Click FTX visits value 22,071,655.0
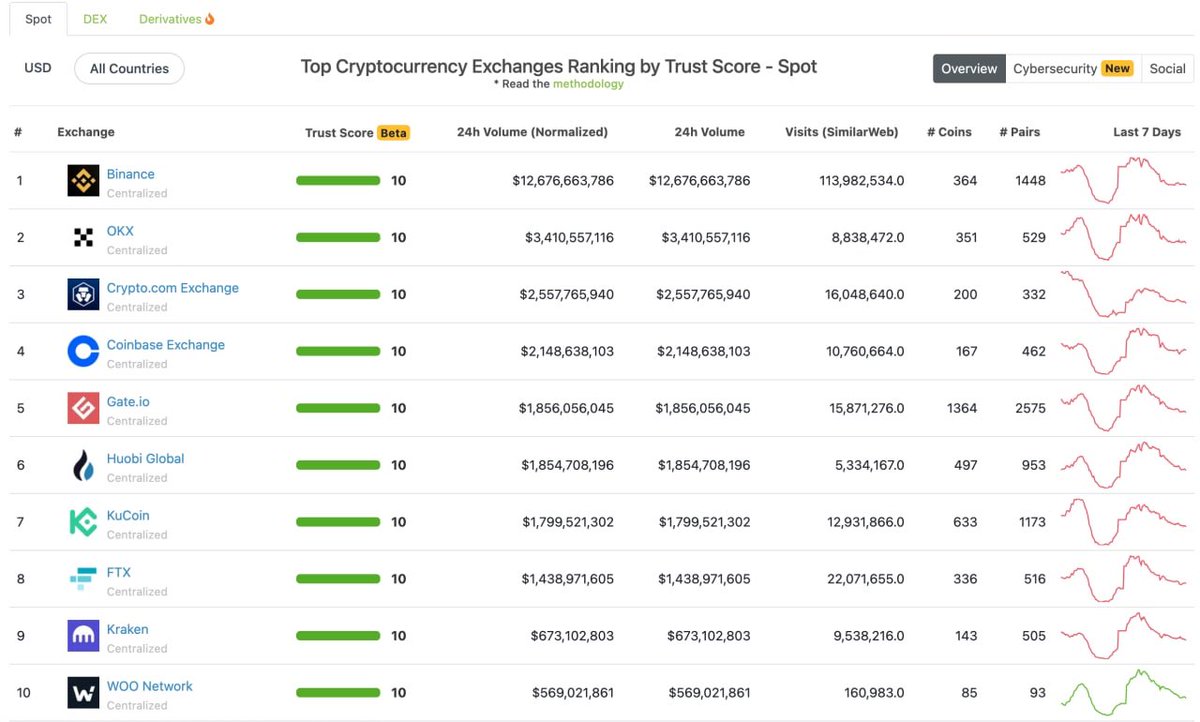 tap(865, 579)
